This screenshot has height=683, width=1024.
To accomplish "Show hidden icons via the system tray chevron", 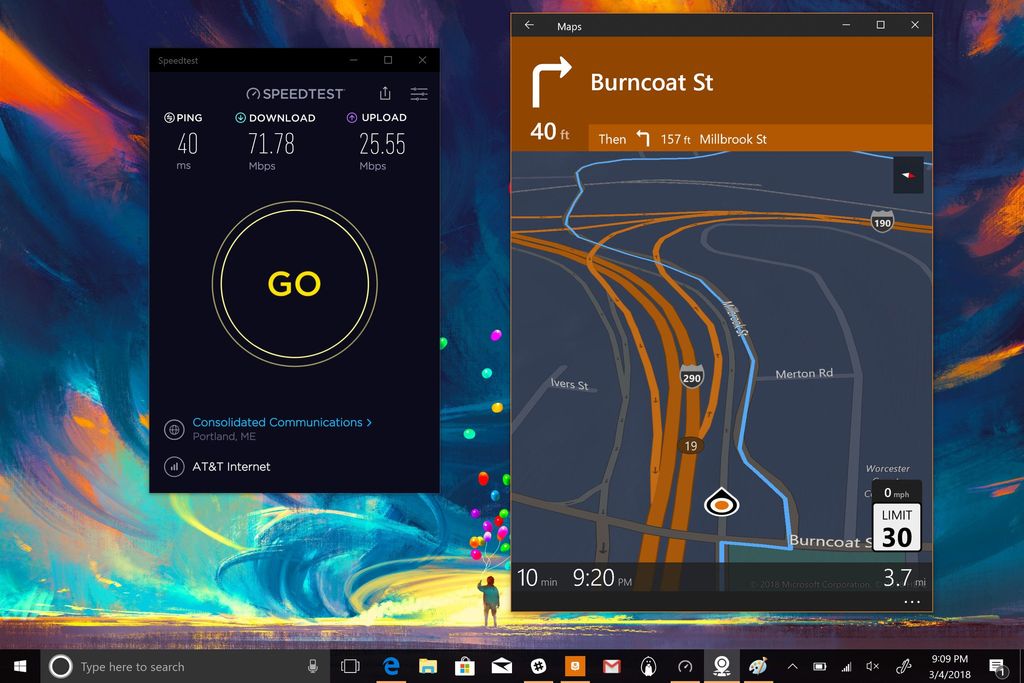I will 791,666.
